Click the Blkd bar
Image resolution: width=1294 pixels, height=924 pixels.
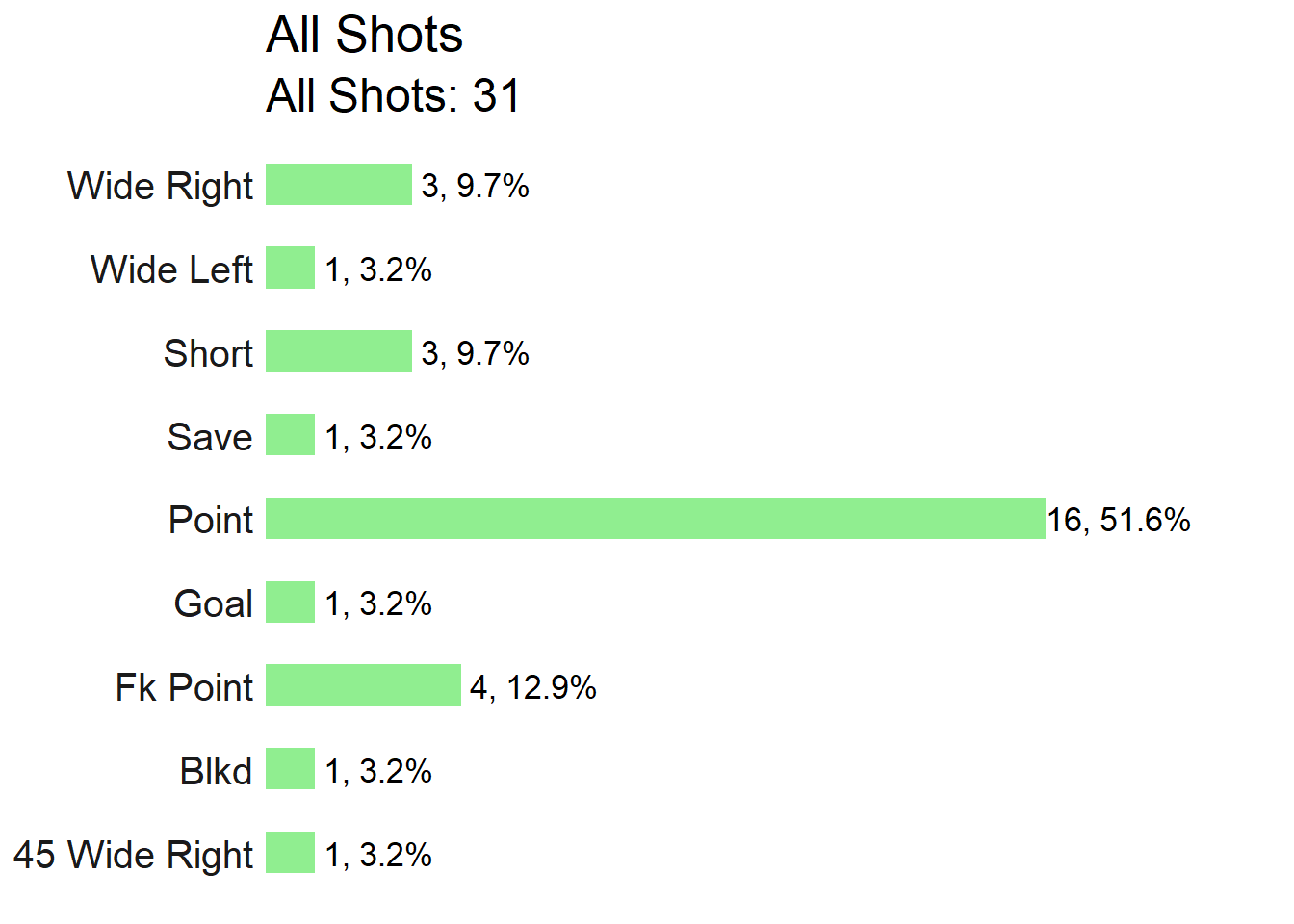(290, 769)
